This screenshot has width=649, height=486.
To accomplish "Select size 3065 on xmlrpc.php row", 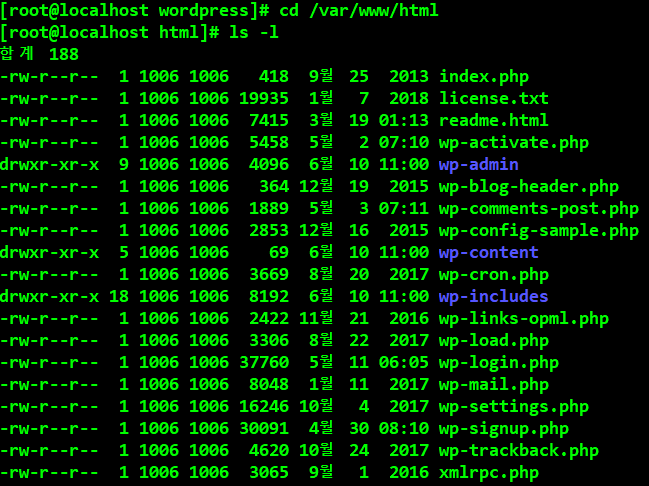I will click(x=269, y=472).
